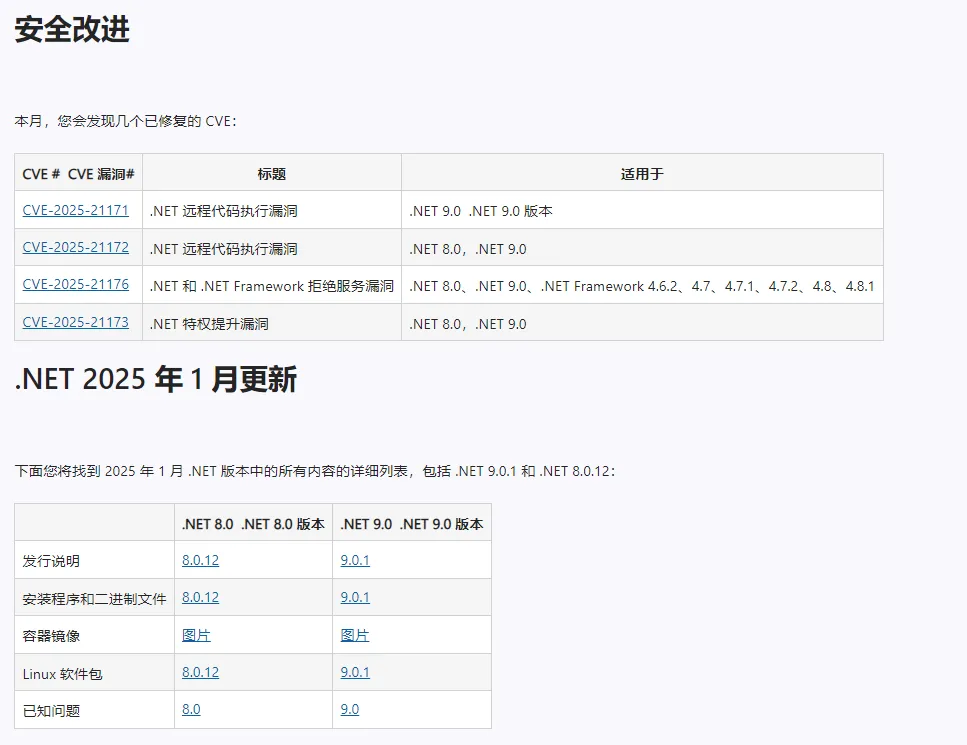Click the .NET Framework 4.6.2 versions cell
Image resolution: width=967 pixels, height=745 pixels.
coord(642,286)
